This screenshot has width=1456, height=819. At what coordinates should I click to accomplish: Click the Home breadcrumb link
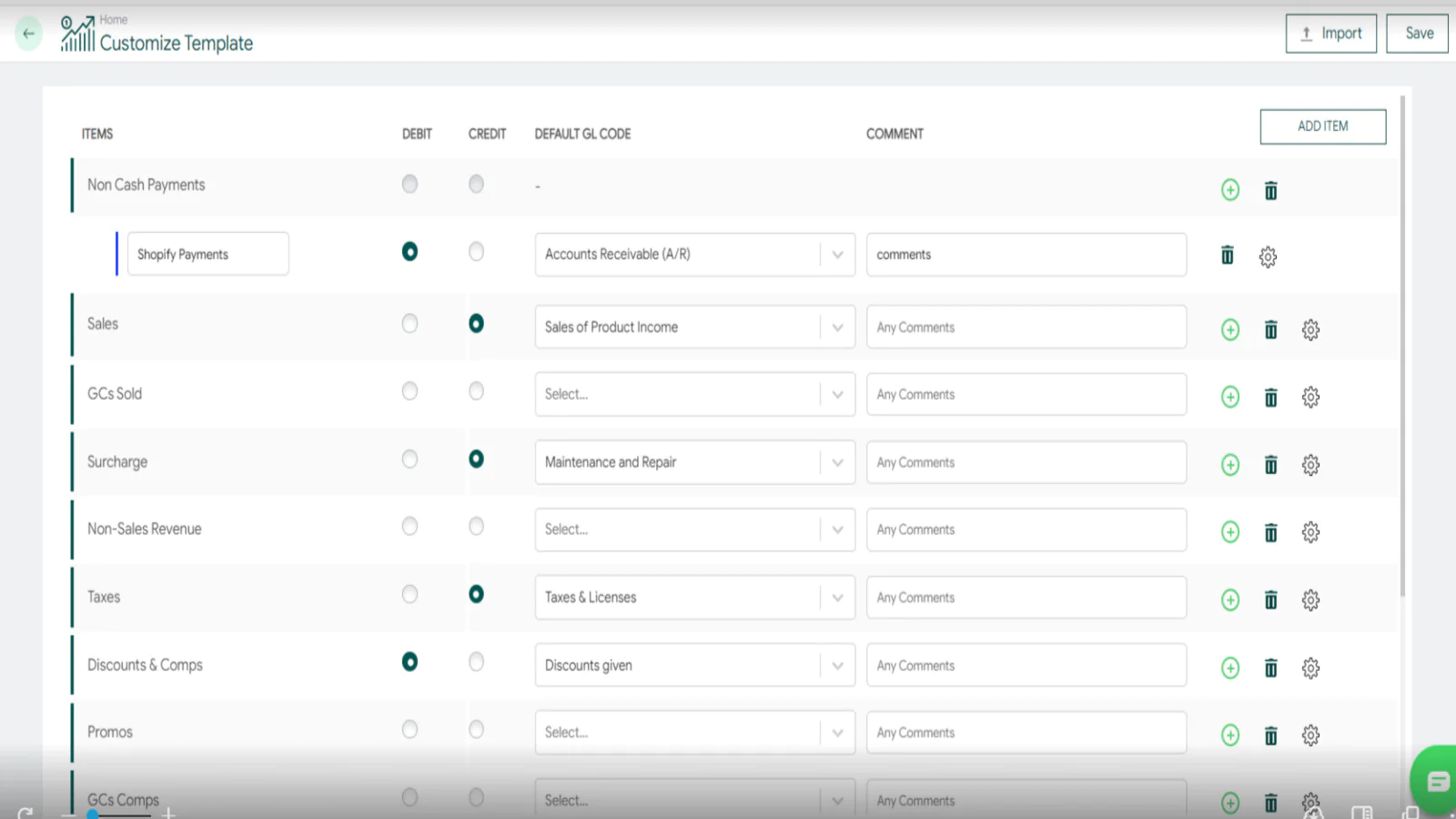pyautogui.click(x=114, y=19)
